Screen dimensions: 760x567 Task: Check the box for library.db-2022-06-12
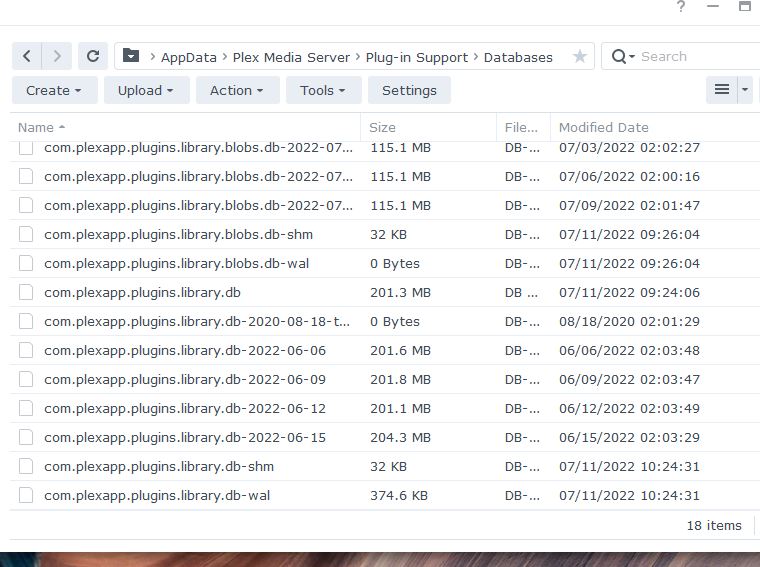coord(26,409)
